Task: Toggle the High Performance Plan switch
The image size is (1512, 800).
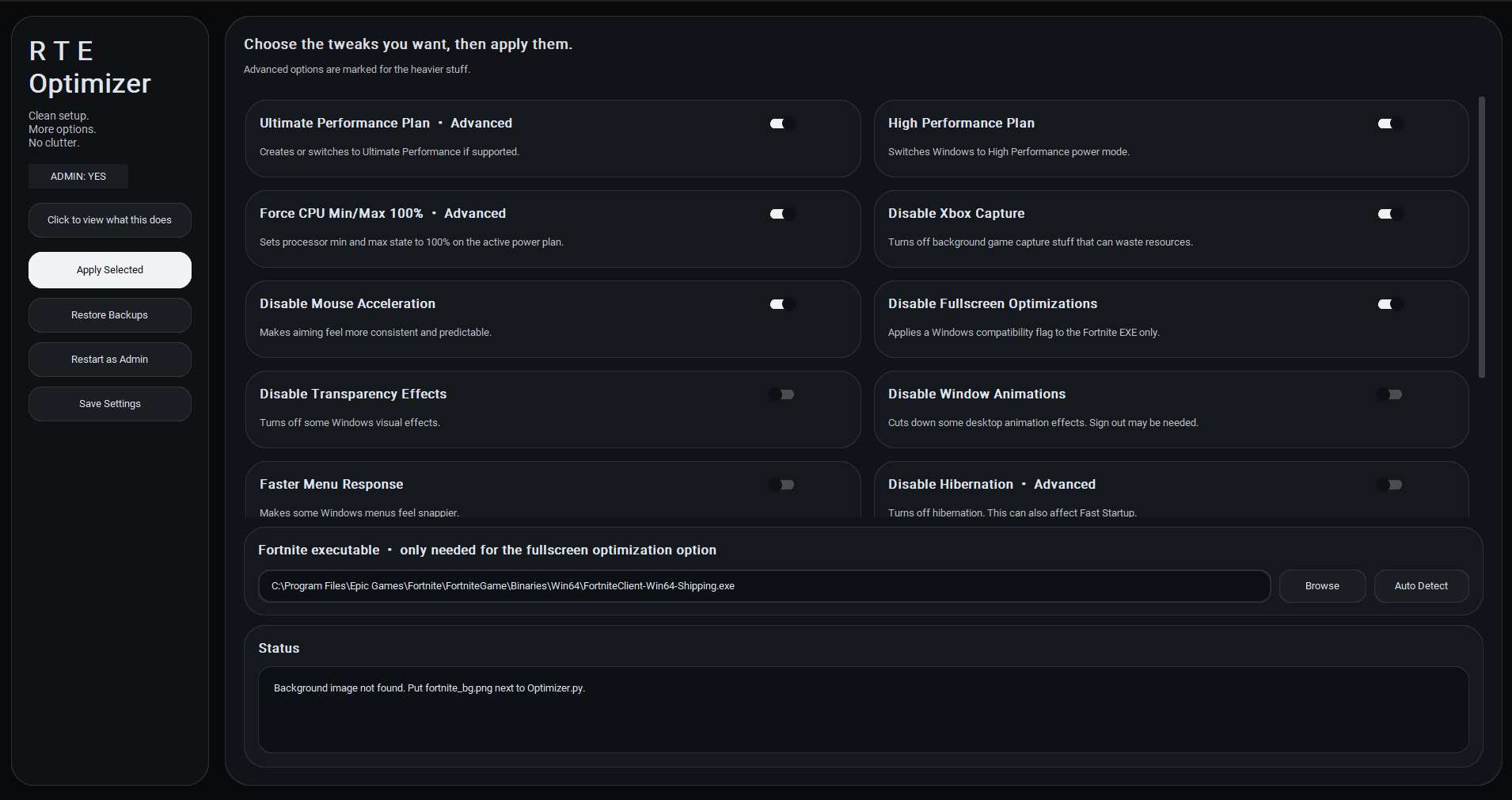Action: point(1390,124)
